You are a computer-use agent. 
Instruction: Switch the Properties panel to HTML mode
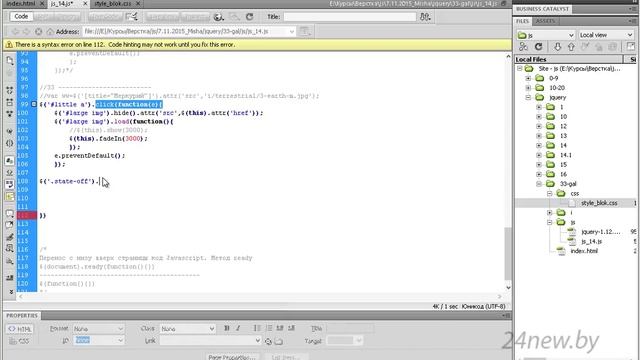20,329
